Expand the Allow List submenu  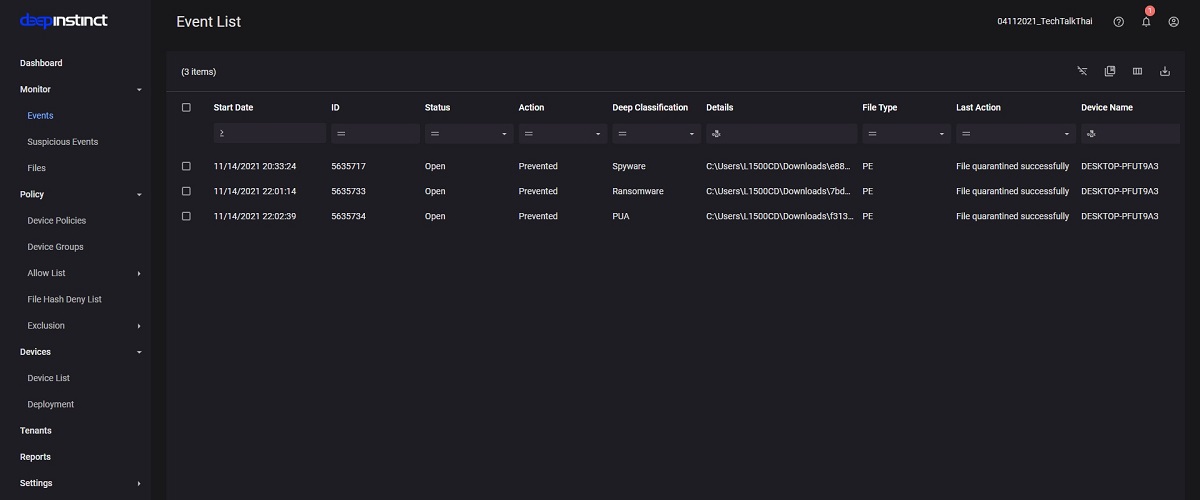point(139,273)
